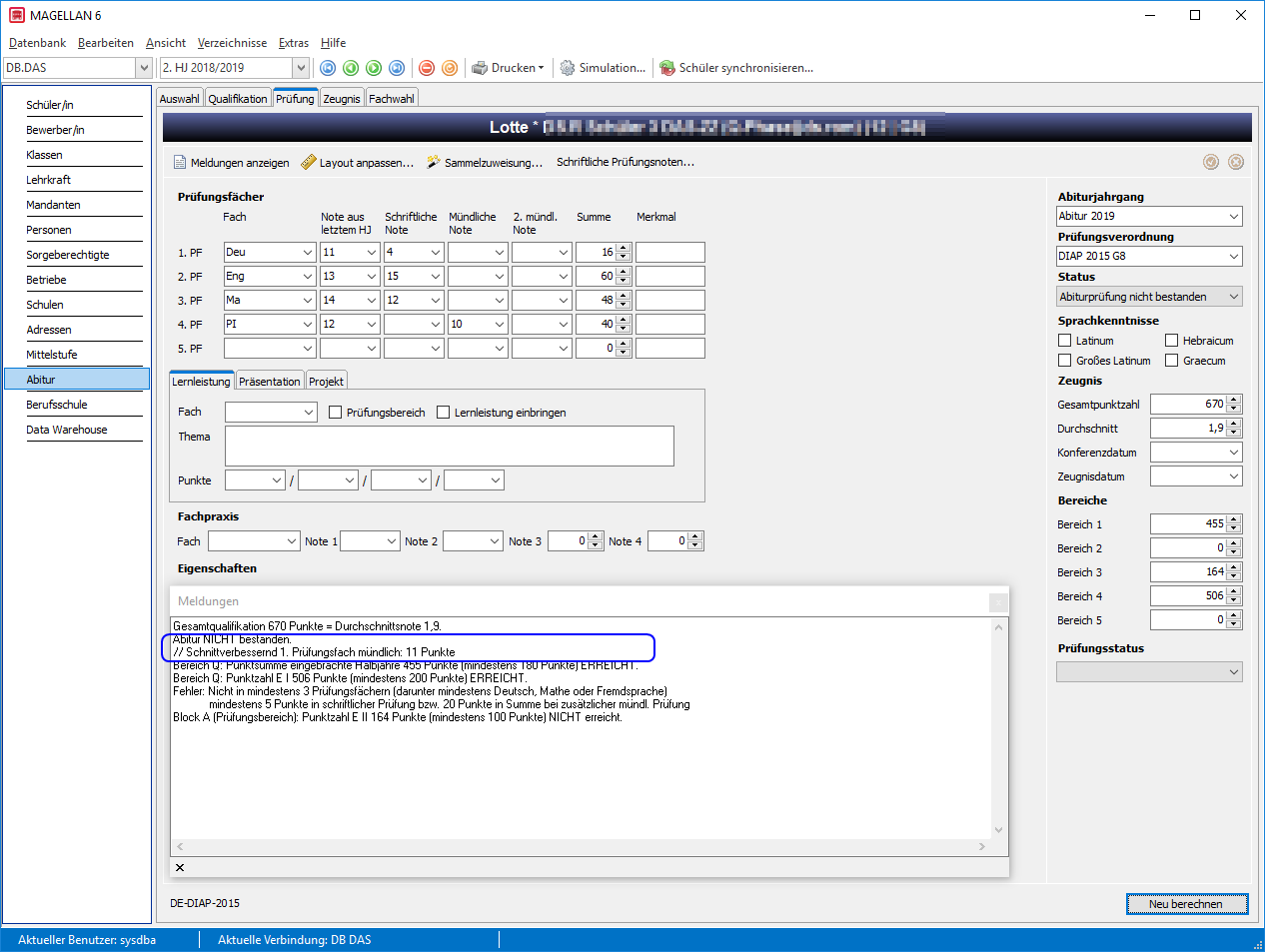
Task: Select Schüler/in in sidebar
Action: click(x=50, y=105)
